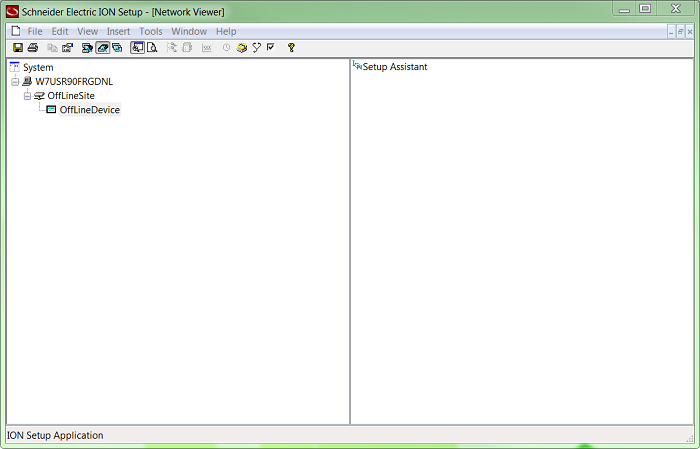The width and height of the screenshot is (700, 449).
Task: Maximize the ION Setup main window
Action: click(x=645, y=9)
